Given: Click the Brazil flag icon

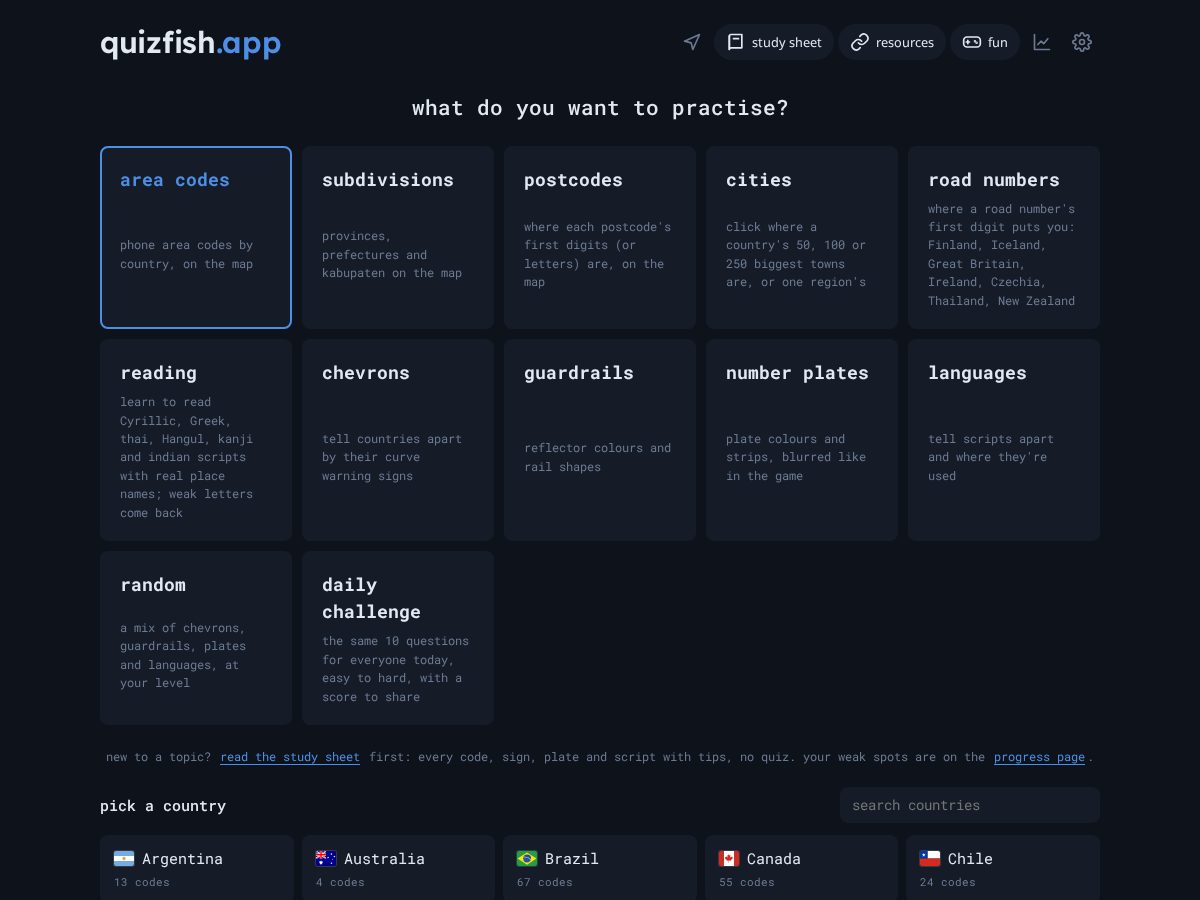Looking at the screenshot, I should pos(527,858).
